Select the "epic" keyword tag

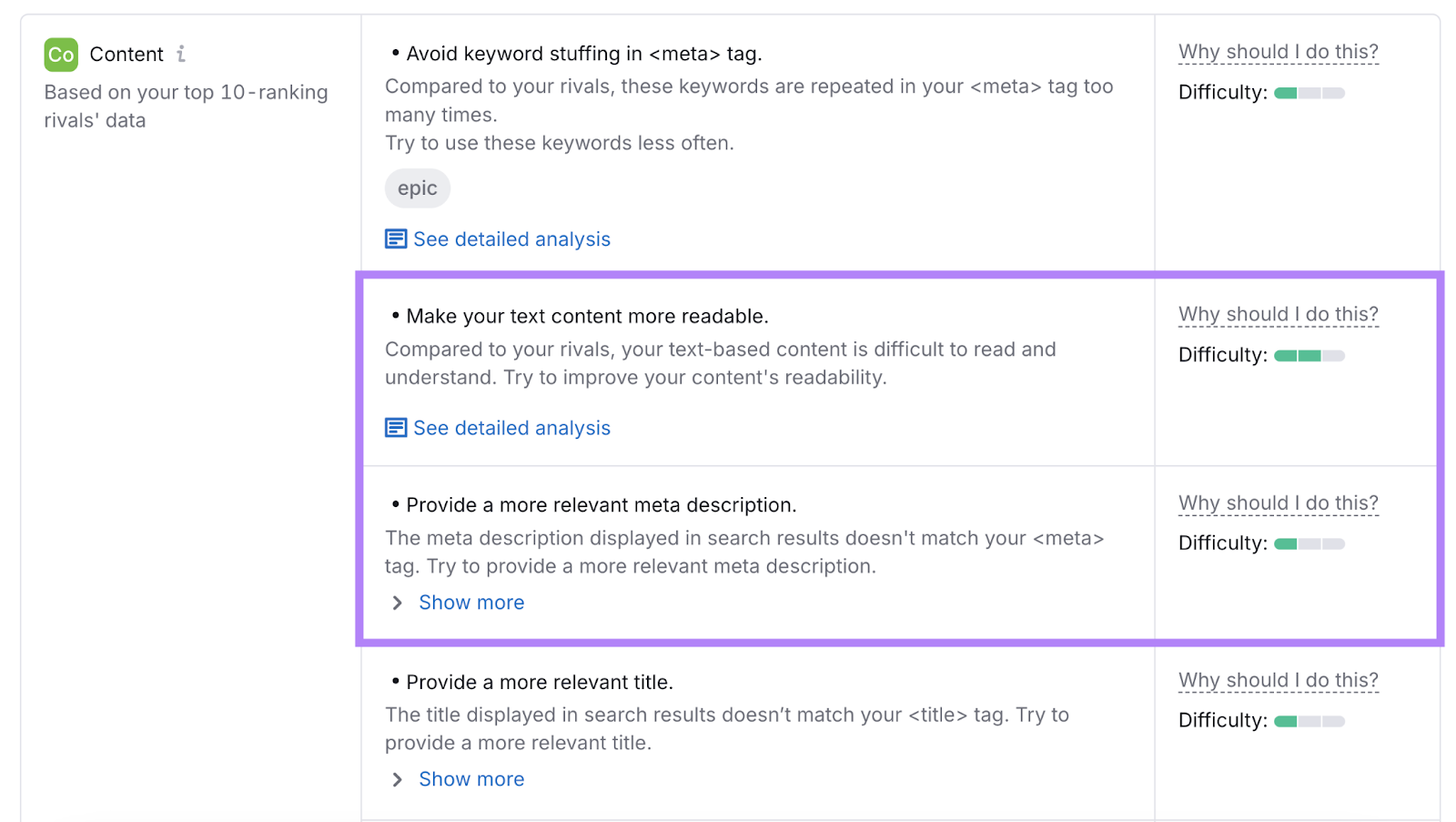coord(417,188)
